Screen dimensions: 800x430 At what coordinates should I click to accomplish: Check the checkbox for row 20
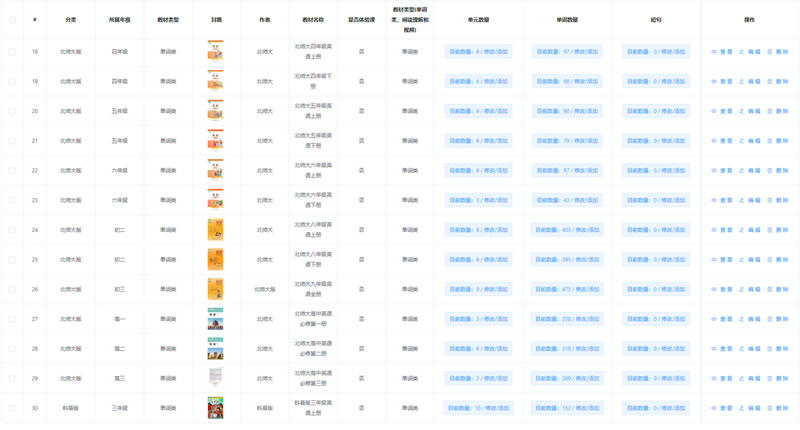tap(12, 111)
